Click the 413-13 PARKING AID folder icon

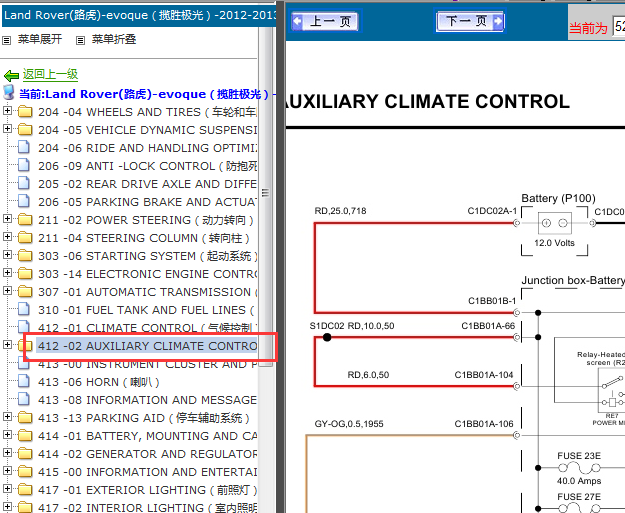[x=25, y=417]
